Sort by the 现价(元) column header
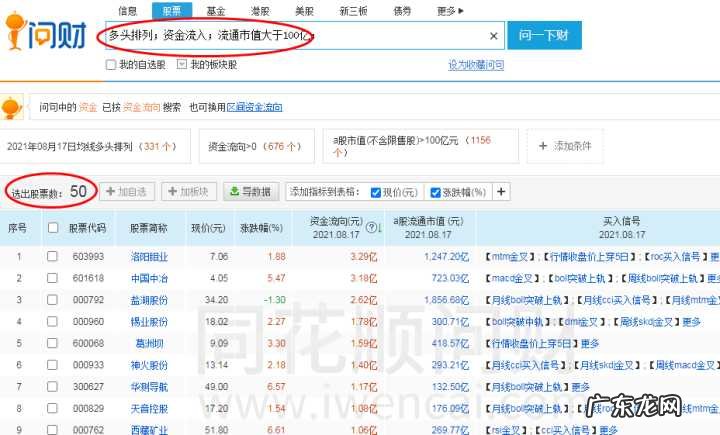Screen dimensions: 720x435 pyautogui.click(x=208, y=228)
